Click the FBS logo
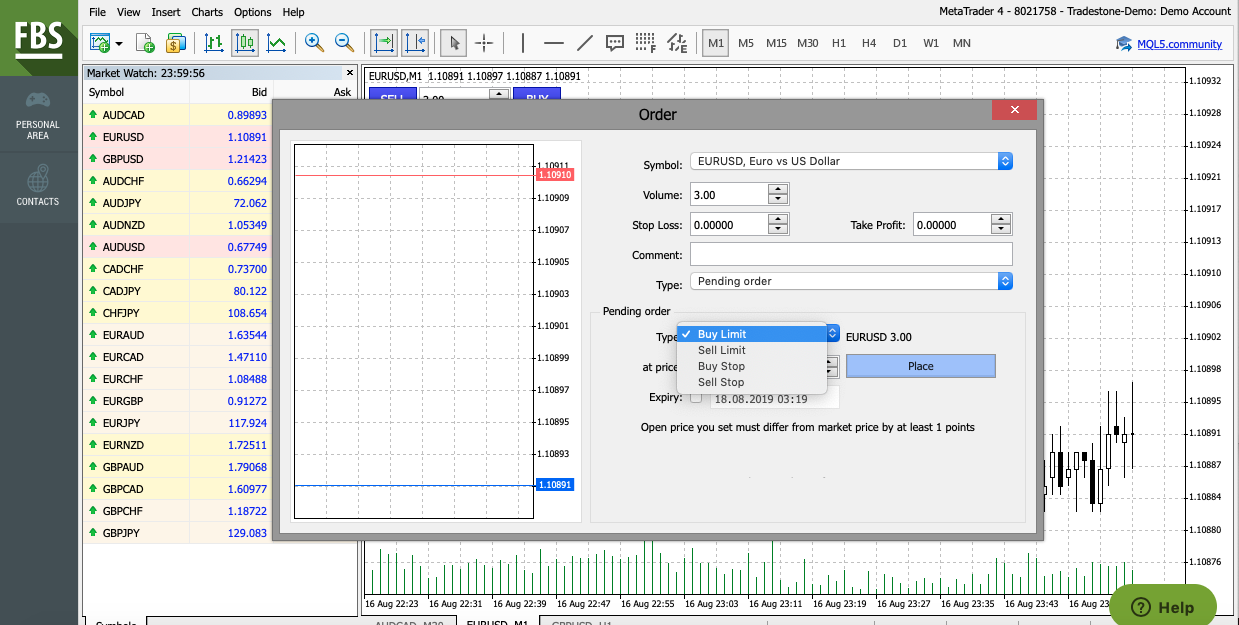The width and height of the screenshot is (1239, 625). (38, 38)
